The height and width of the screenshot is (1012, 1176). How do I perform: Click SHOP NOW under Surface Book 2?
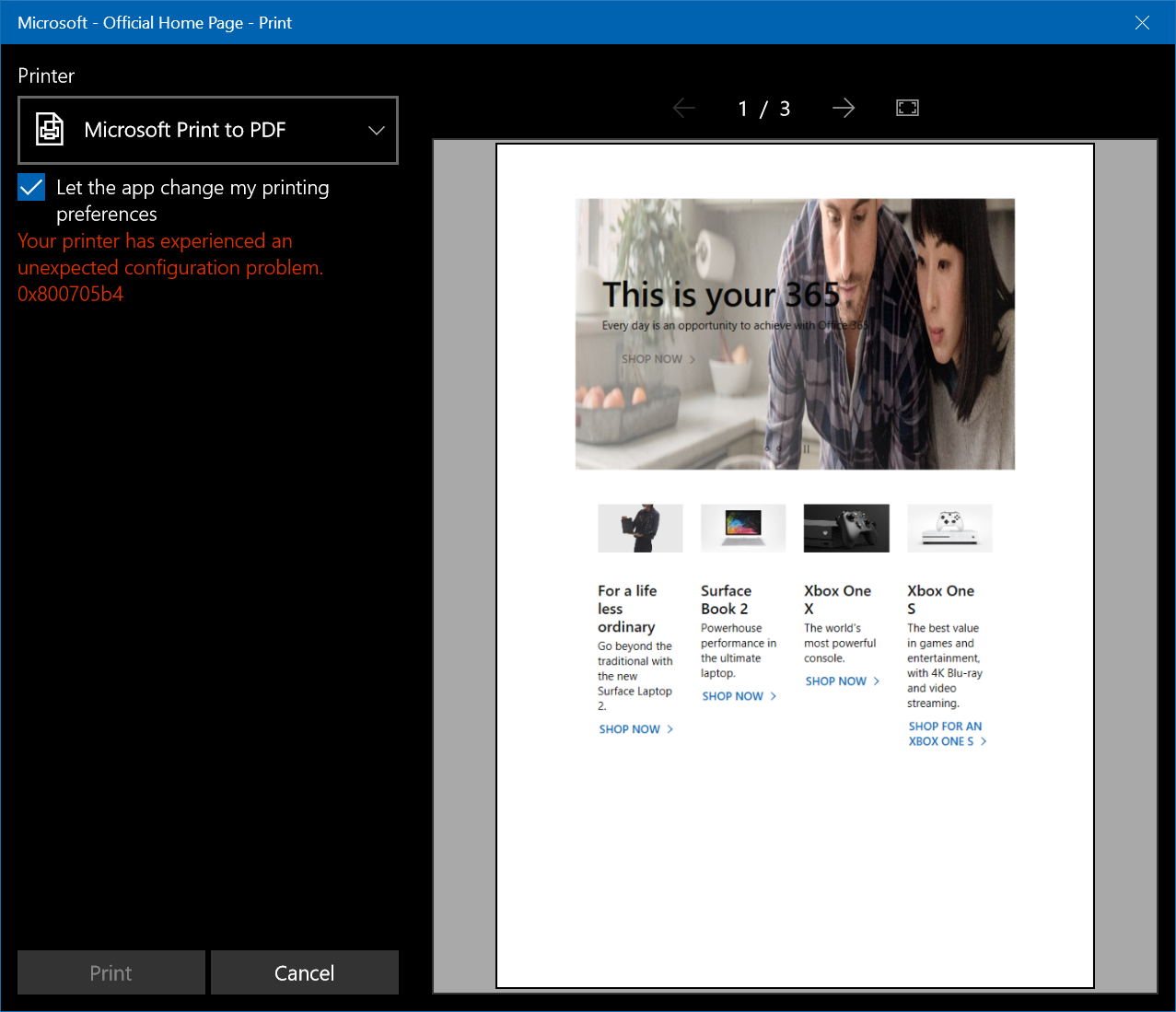point(733,696)
